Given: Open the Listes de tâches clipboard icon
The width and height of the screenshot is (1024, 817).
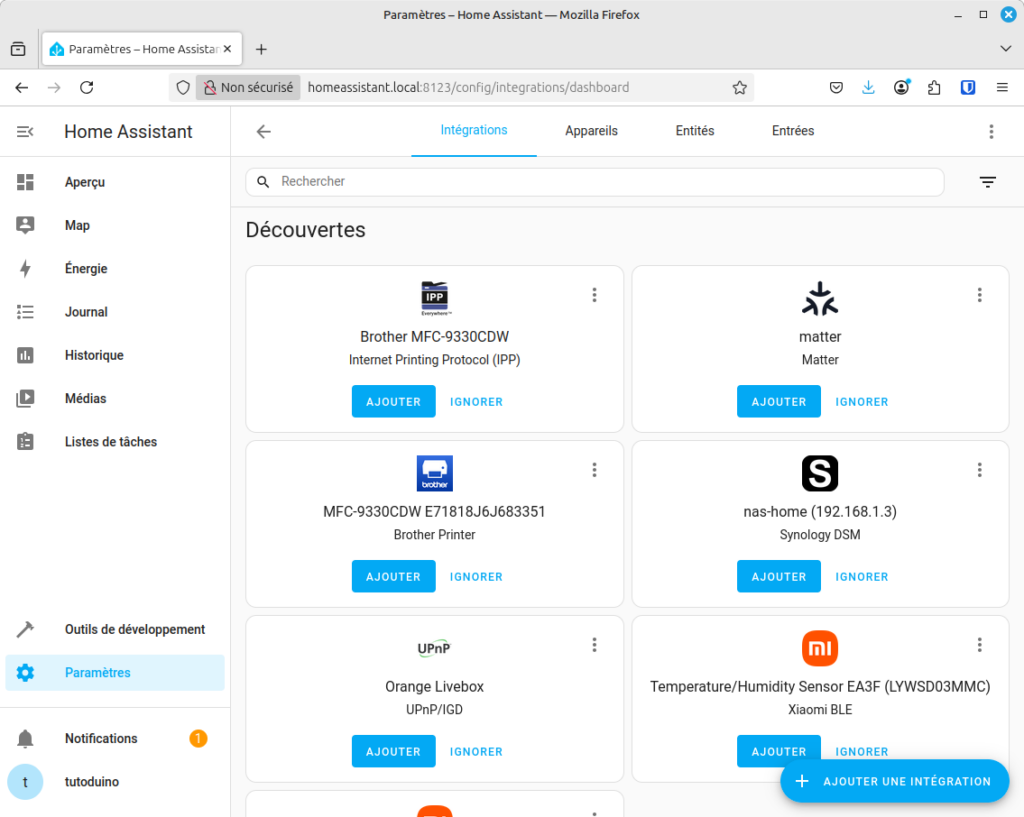Looking at the screenshot, I should pyautogui.click(x=25, y=441).
